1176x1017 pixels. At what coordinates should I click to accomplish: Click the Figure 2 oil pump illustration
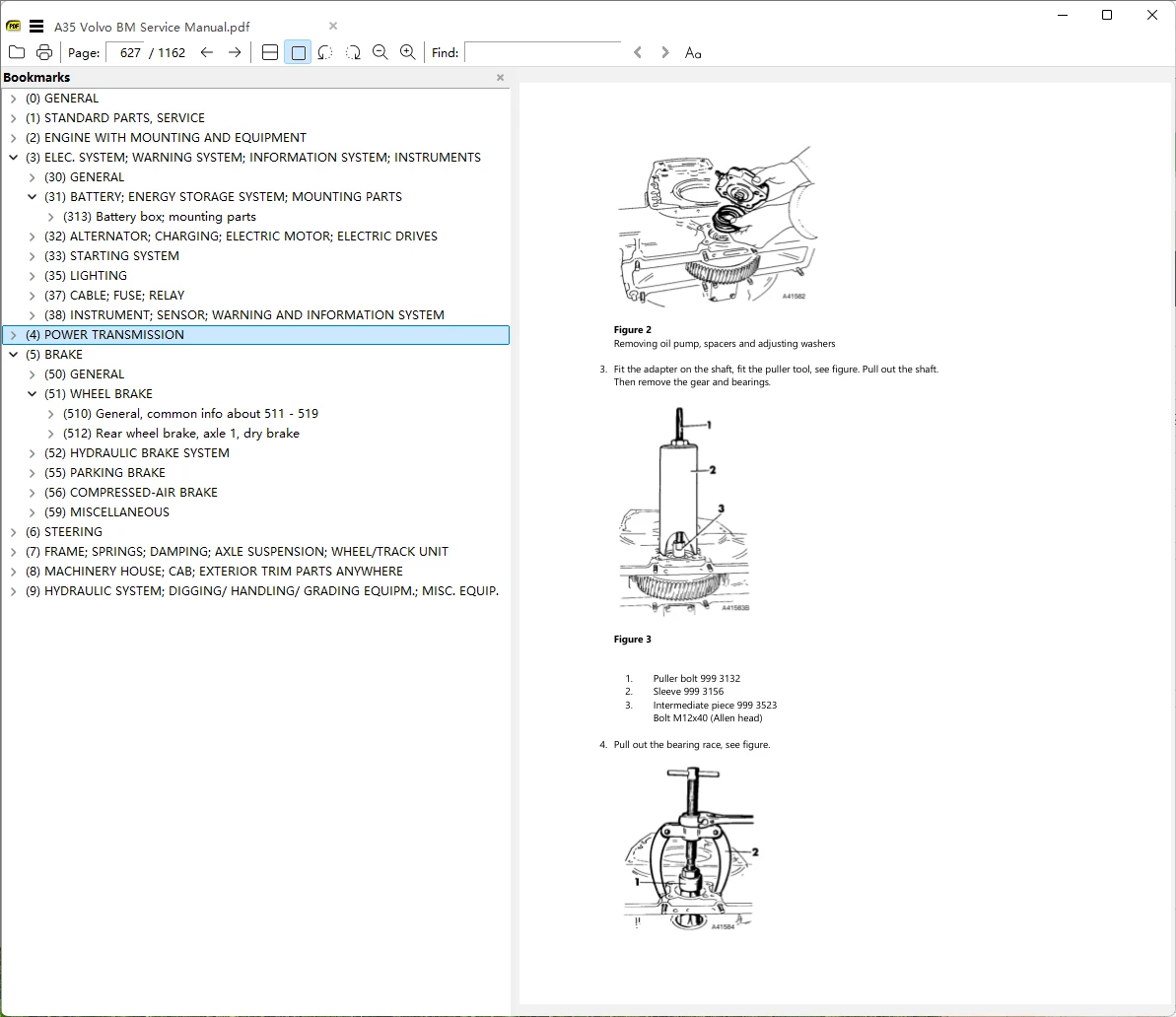(717, 226)
